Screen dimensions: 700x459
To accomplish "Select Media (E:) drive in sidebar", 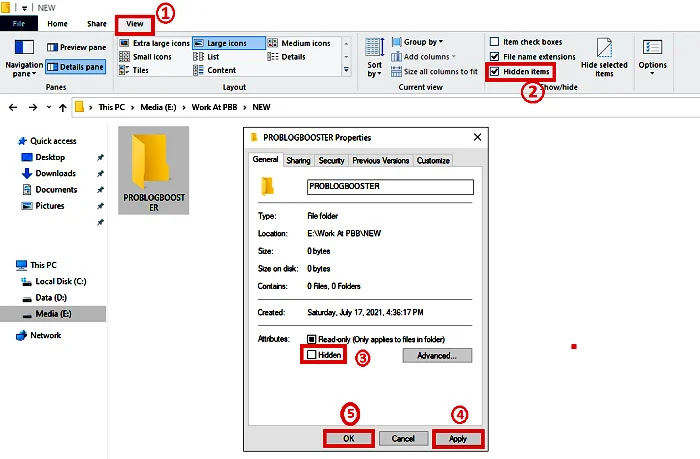I will pyautogui.click(x=53, y=314).
